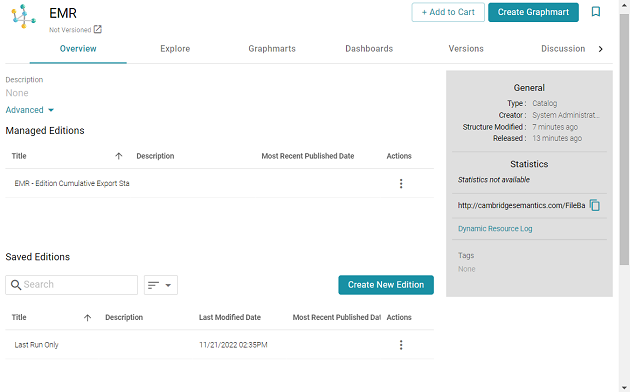Bookmark the EMR dataset

[596, 12]
